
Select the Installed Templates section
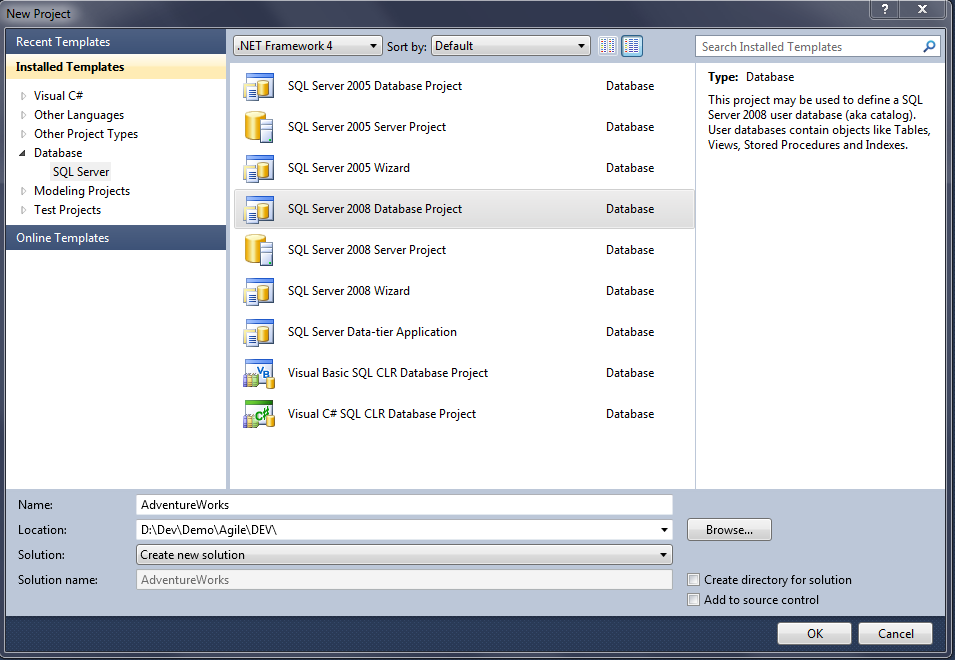[x=116, y=67]
